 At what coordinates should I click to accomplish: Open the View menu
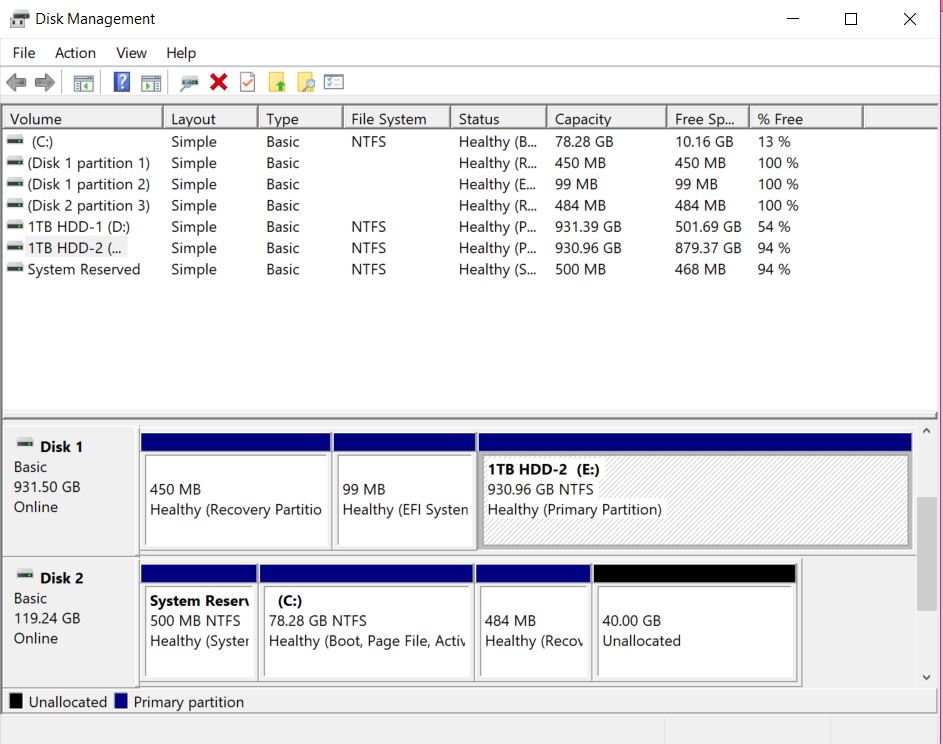131,53
